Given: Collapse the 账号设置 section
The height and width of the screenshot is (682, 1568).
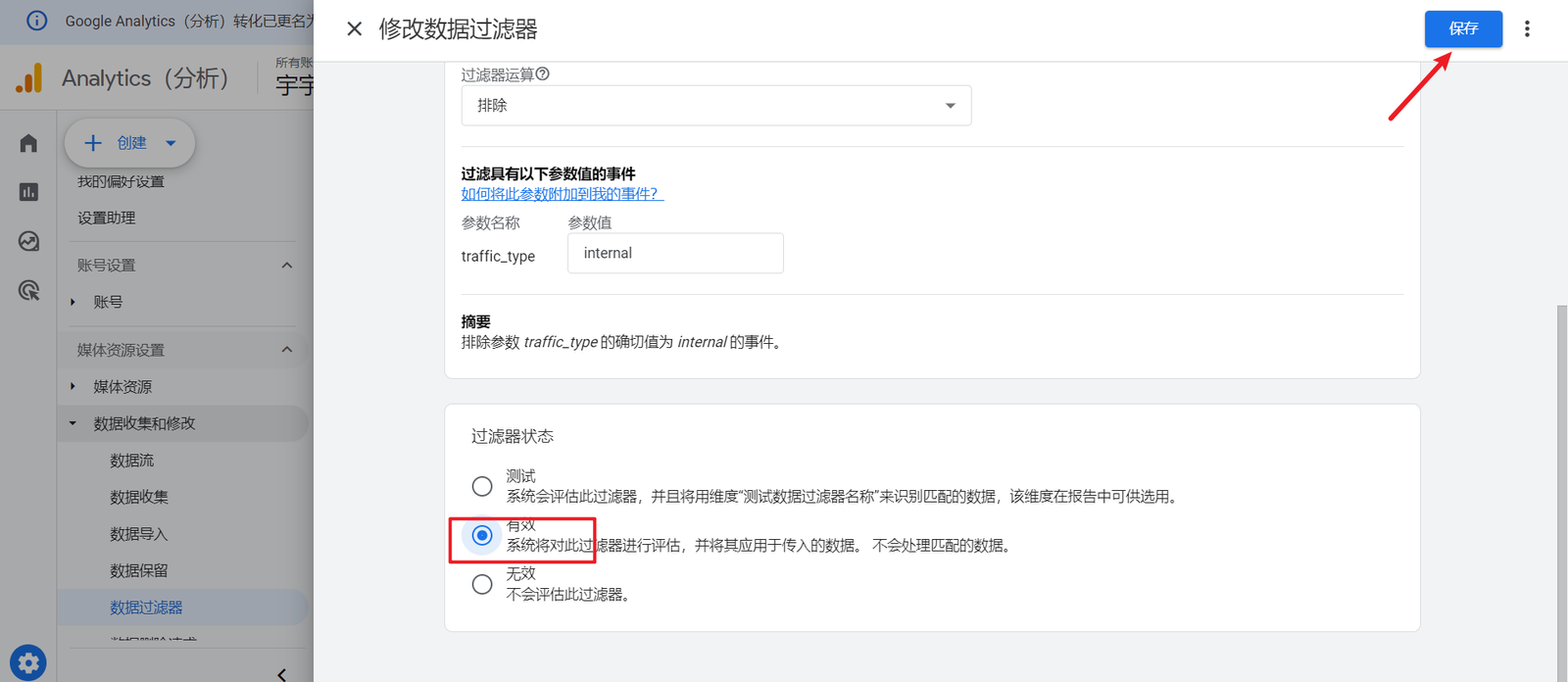Looking at the screenshot, I should point(287,266).
